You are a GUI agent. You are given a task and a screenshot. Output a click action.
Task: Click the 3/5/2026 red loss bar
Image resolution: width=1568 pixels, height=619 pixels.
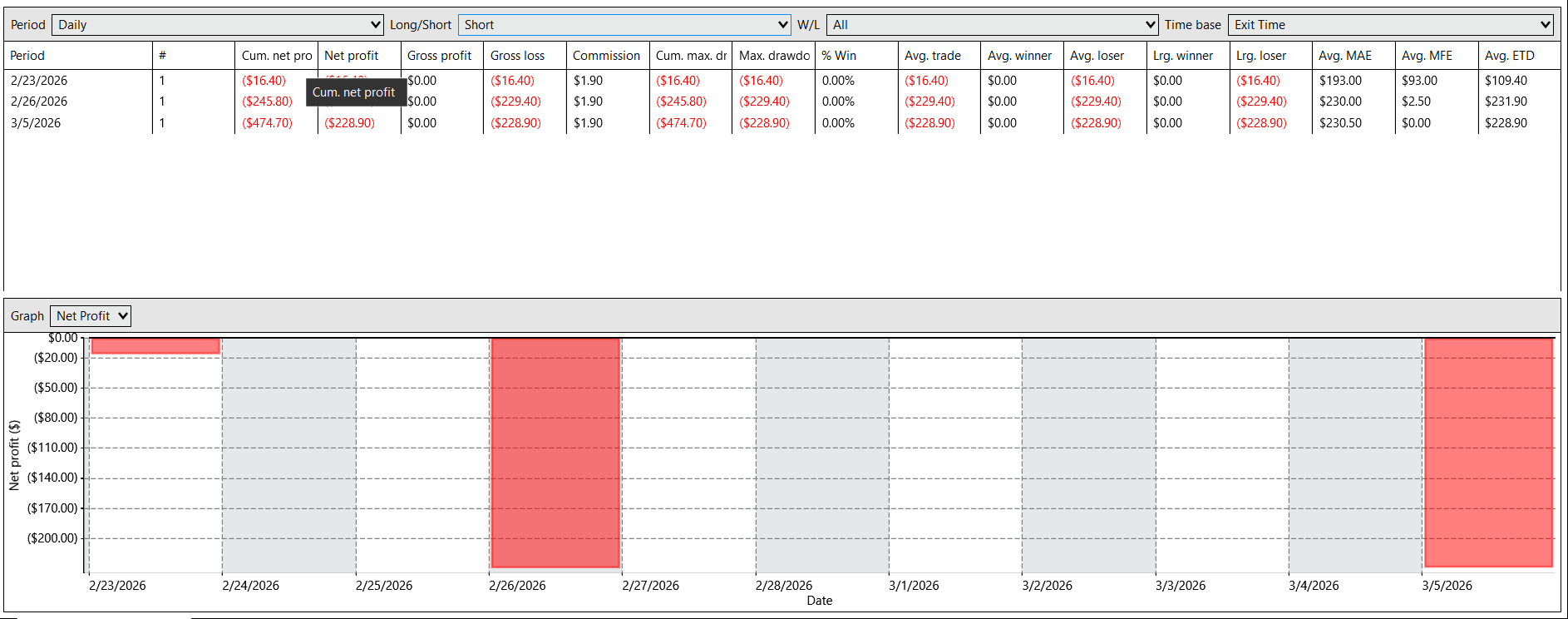(1488, 453)
